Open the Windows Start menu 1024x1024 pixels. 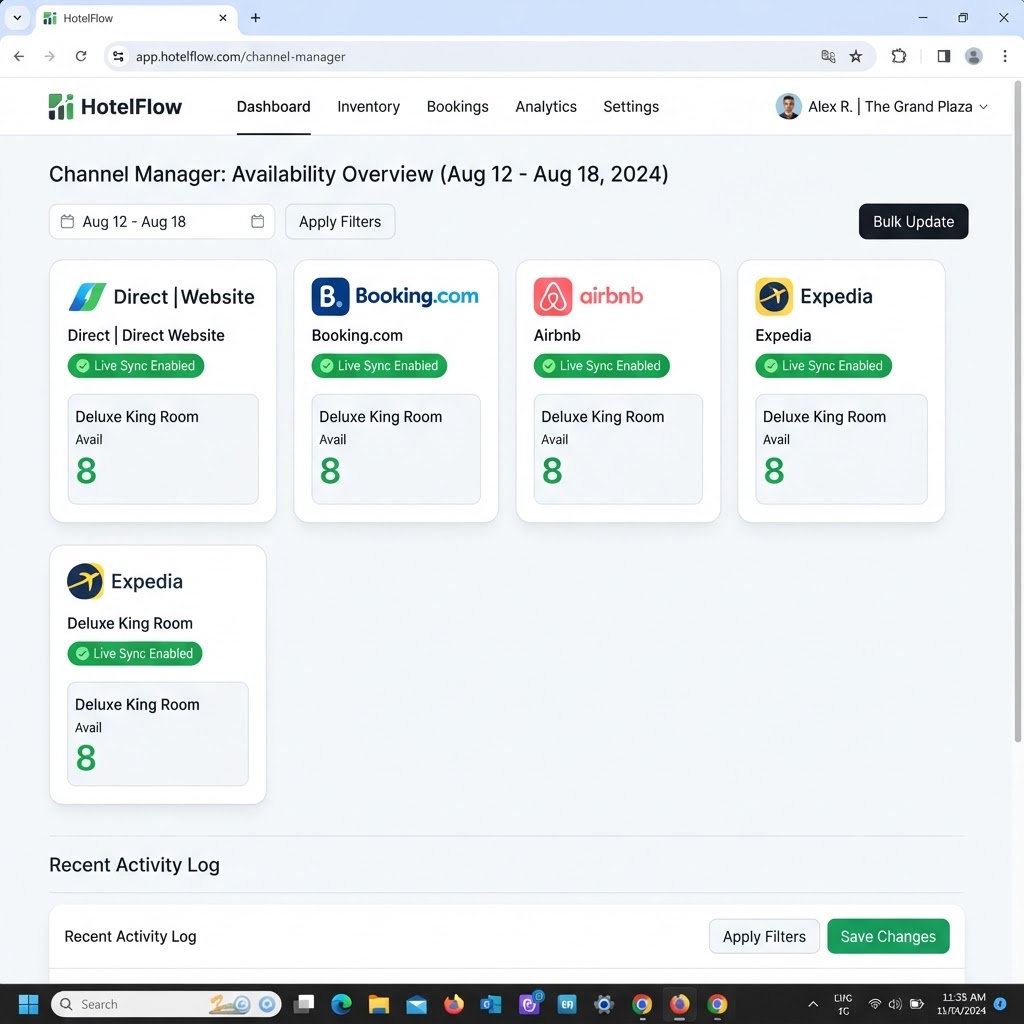(x=29, y=1004)
